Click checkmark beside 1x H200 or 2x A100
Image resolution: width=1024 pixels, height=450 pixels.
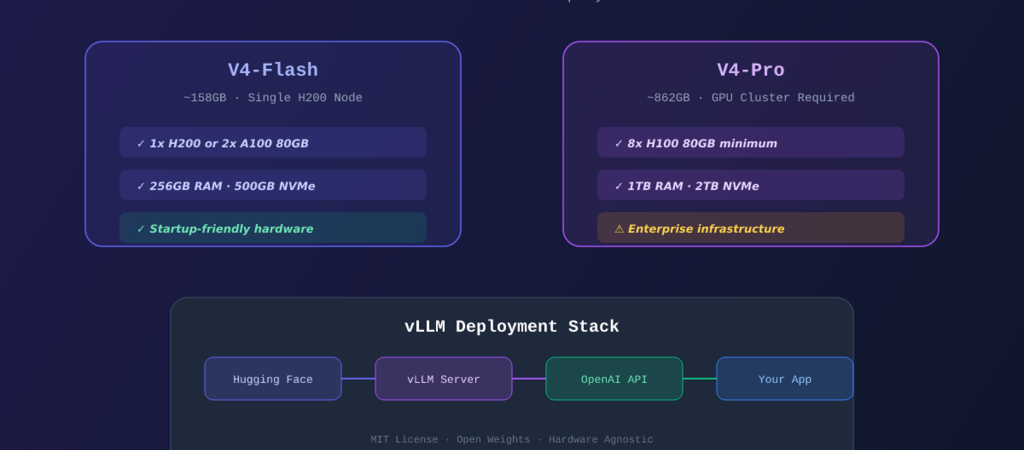point(140,144)
